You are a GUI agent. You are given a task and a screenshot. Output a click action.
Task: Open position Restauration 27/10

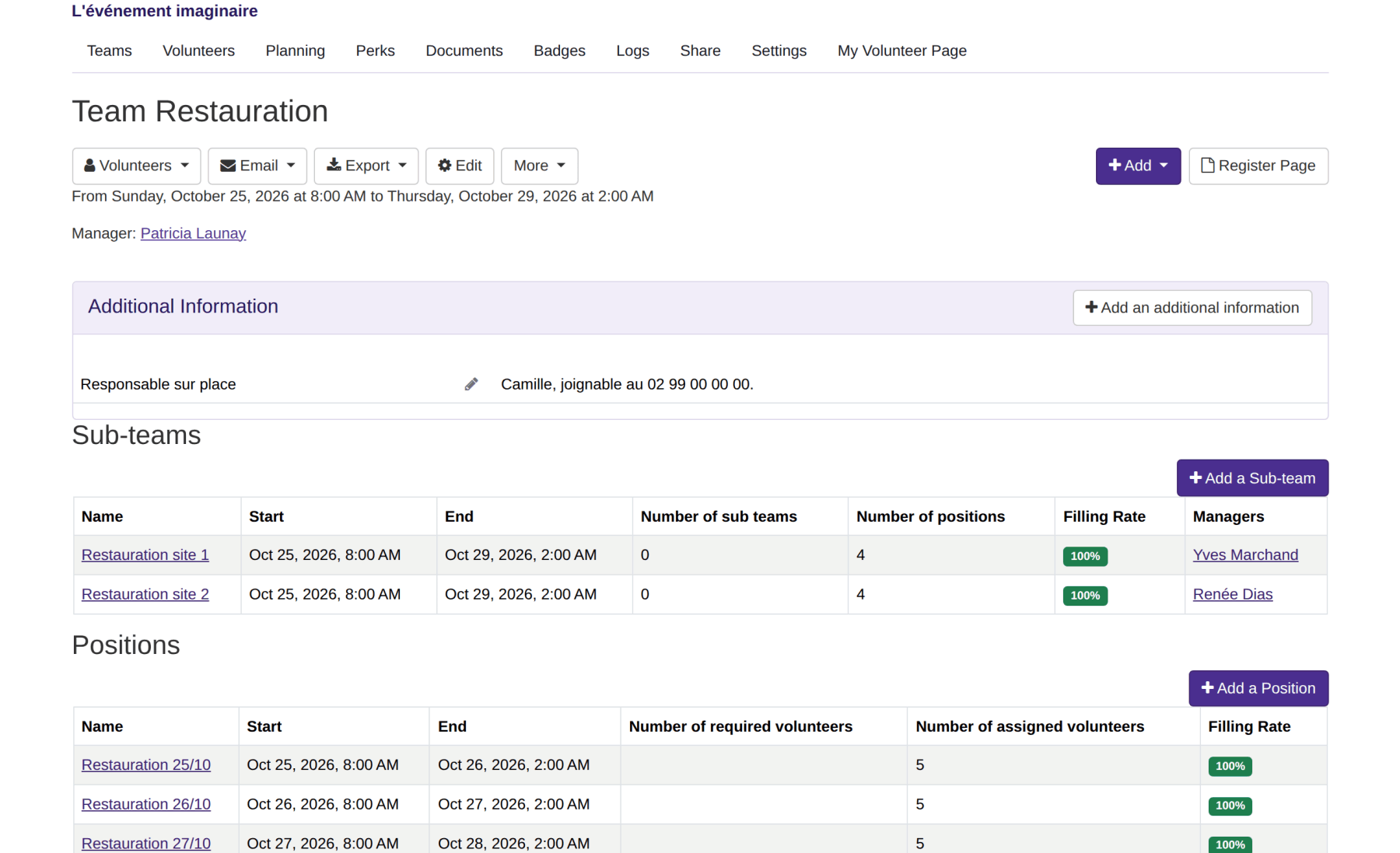click(x=146, y=844)
